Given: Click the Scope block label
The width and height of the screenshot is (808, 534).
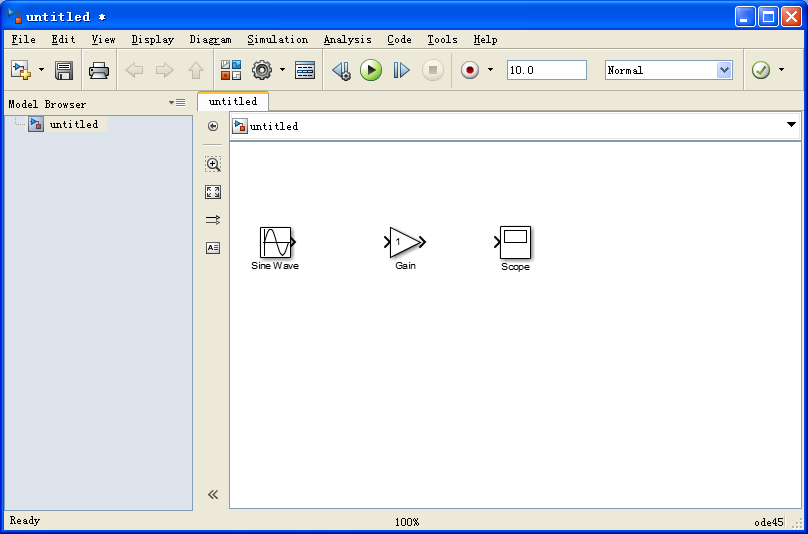Looking at the screenshot, I should click(x=515, y=267).
